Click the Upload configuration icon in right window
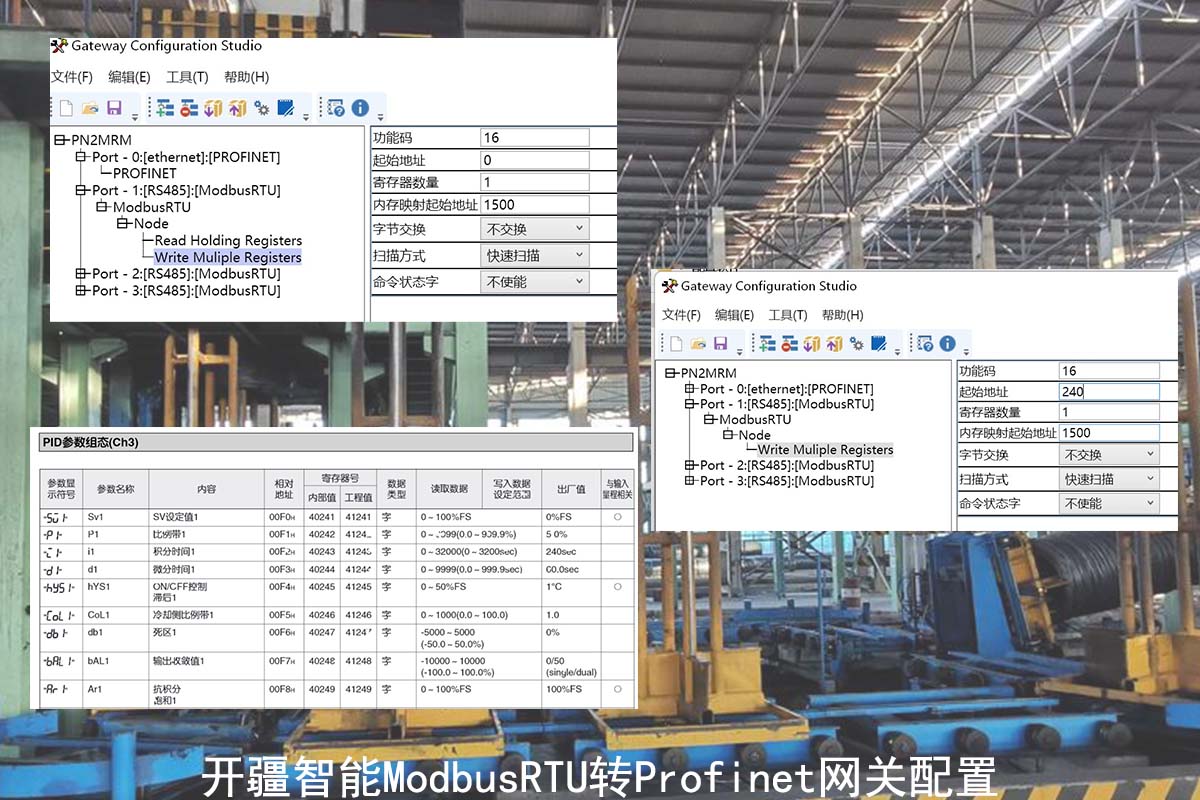This screenshot has height=800, width=1200. (x=834, y=344)
